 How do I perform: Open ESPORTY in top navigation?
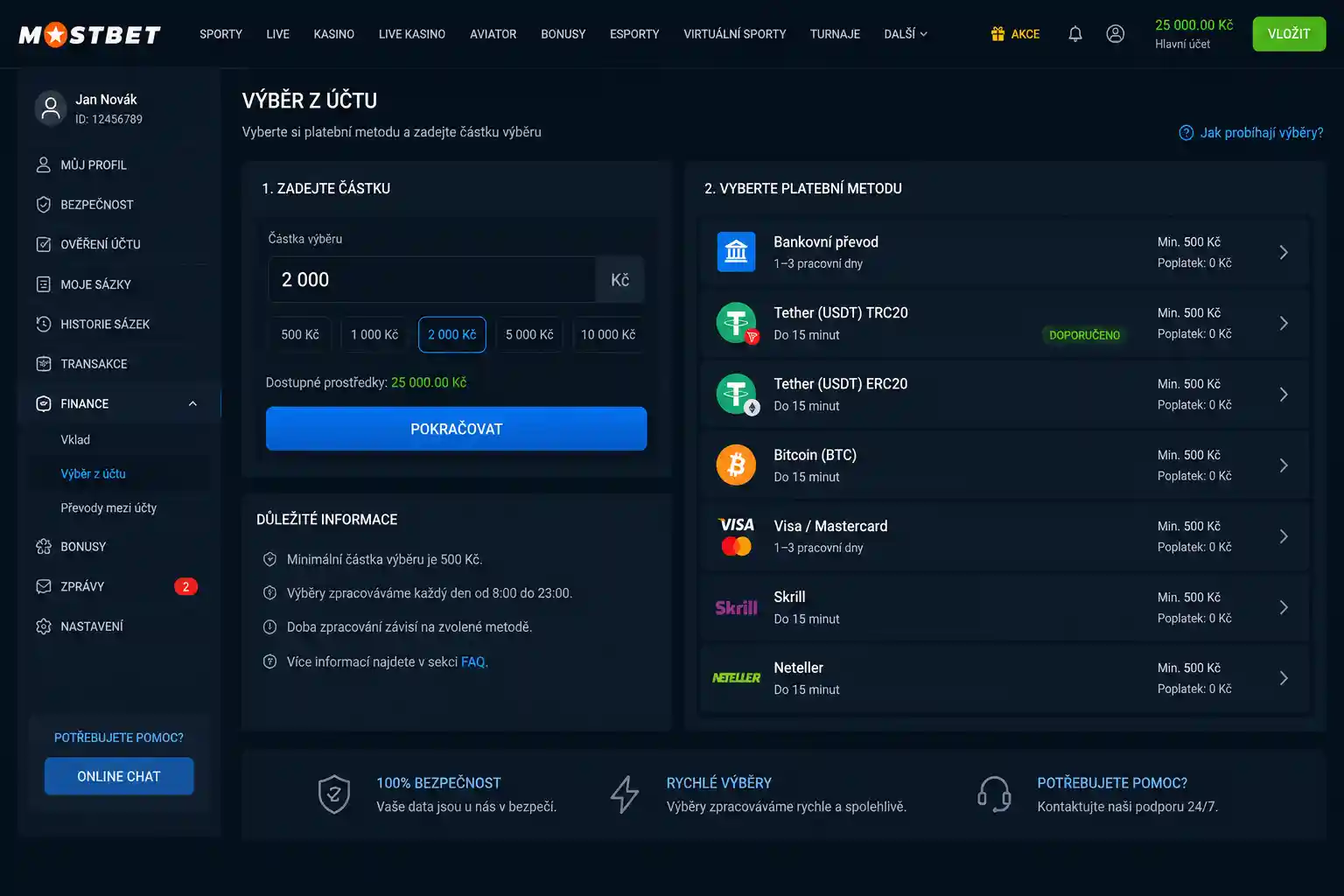tap(634, 34)
